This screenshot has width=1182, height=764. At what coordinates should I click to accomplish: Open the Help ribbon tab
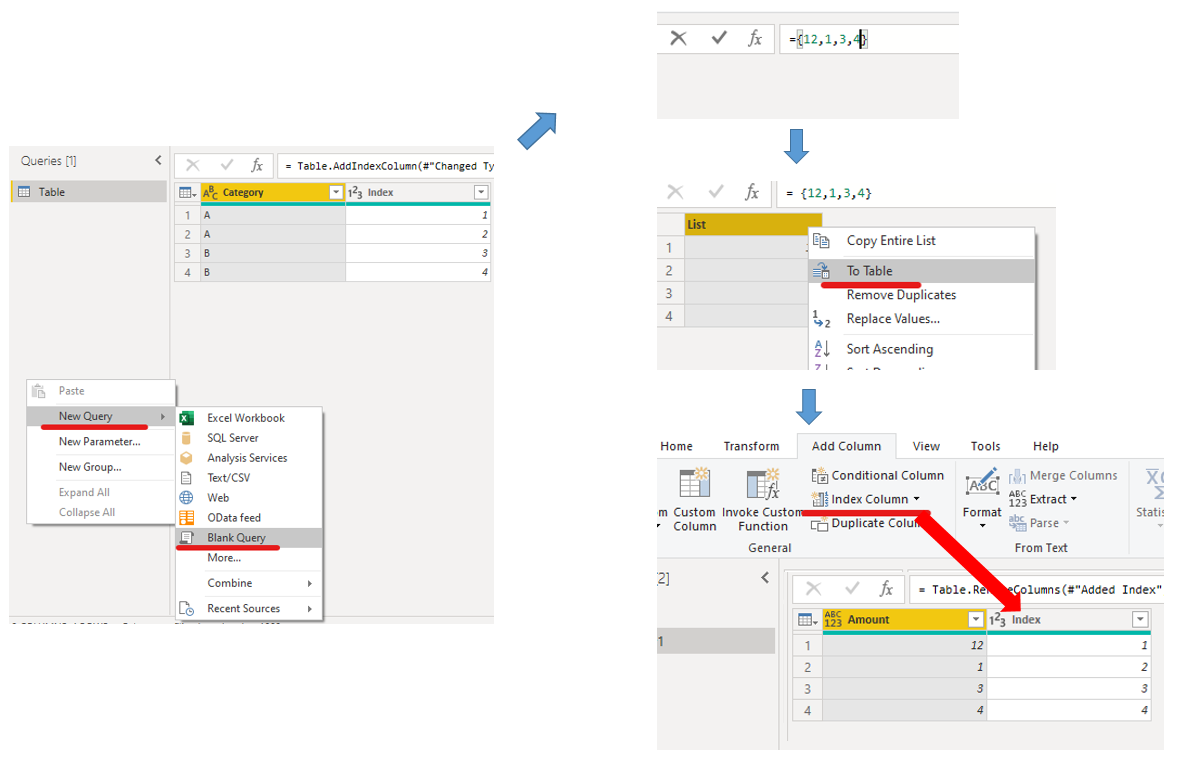click(1046, 446)
